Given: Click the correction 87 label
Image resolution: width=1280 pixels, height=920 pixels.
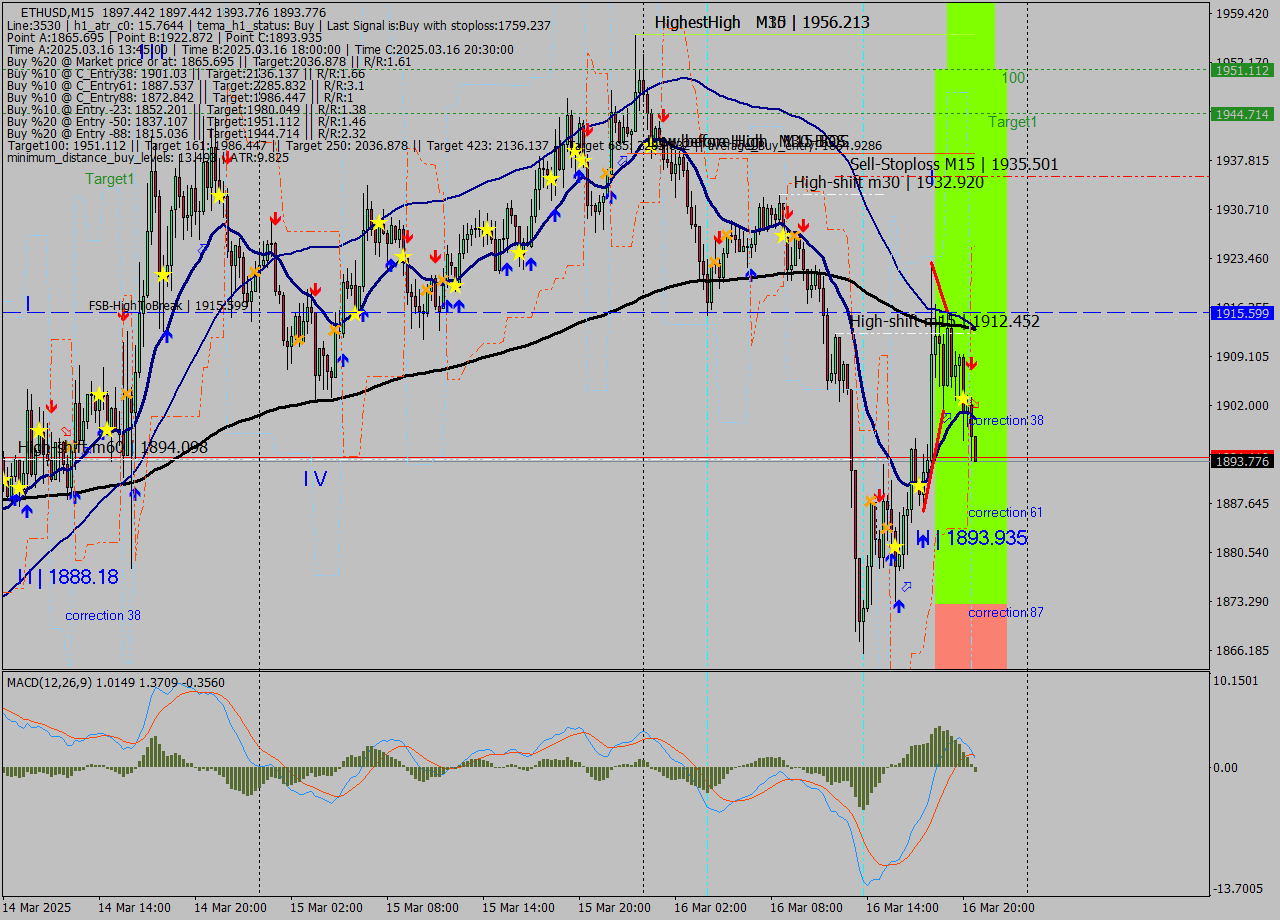Looking at the screenshot, I should (x=1005, y=612).
